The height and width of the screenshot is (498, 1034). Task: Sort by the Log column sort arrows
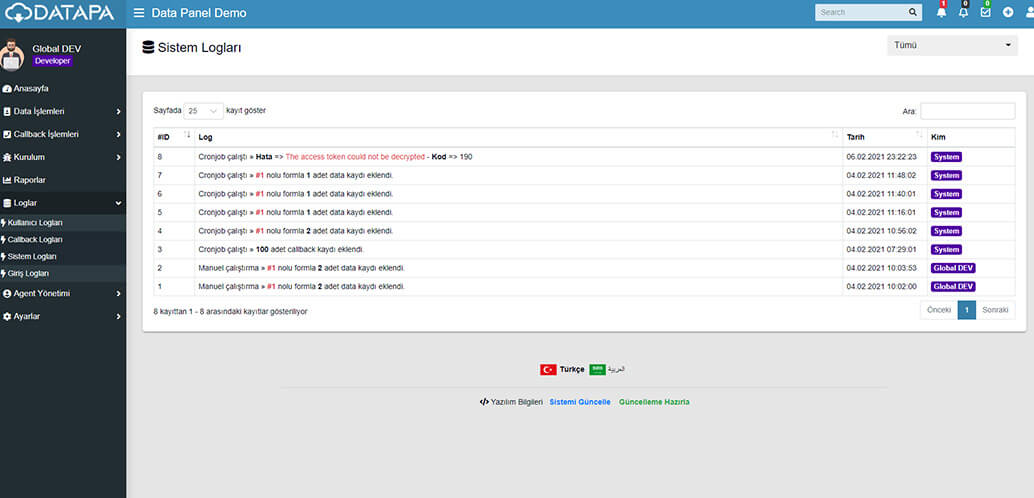[x=835, y=135]
